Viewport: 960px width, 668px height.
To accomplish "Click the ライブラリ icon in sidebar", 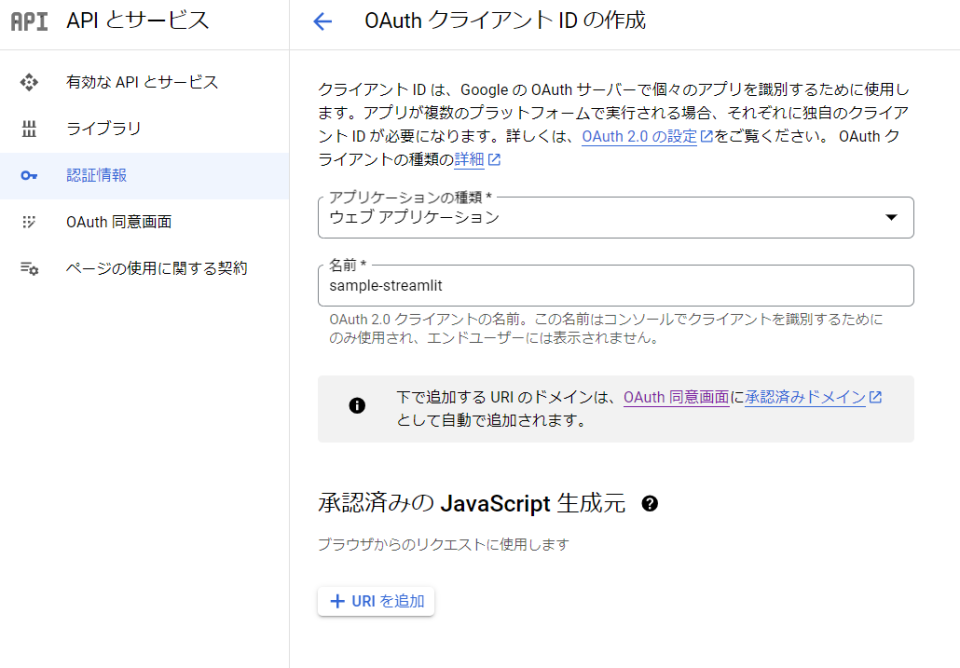I will coord(29,129).
